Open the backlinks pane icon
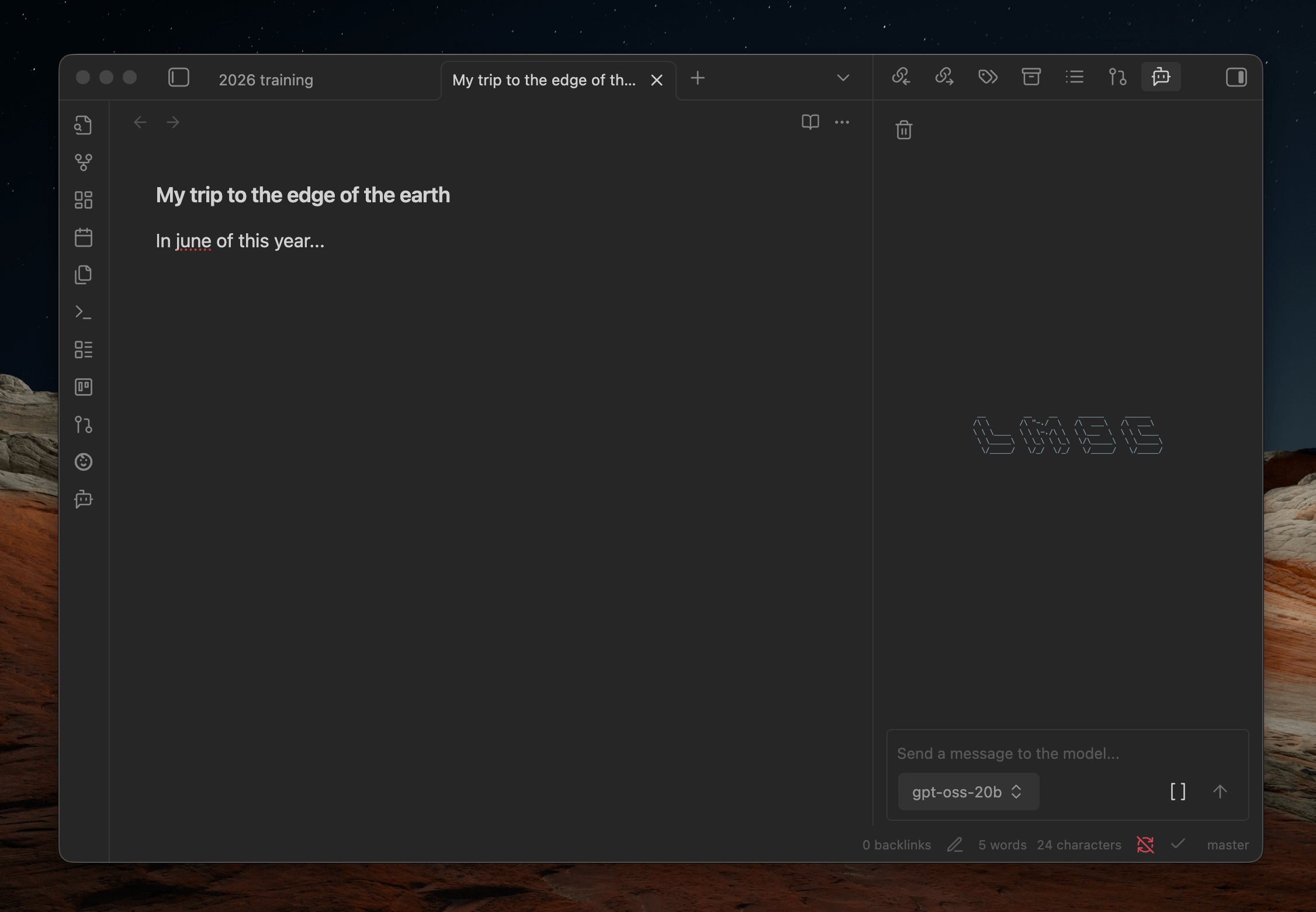 (x=901, y=77)
